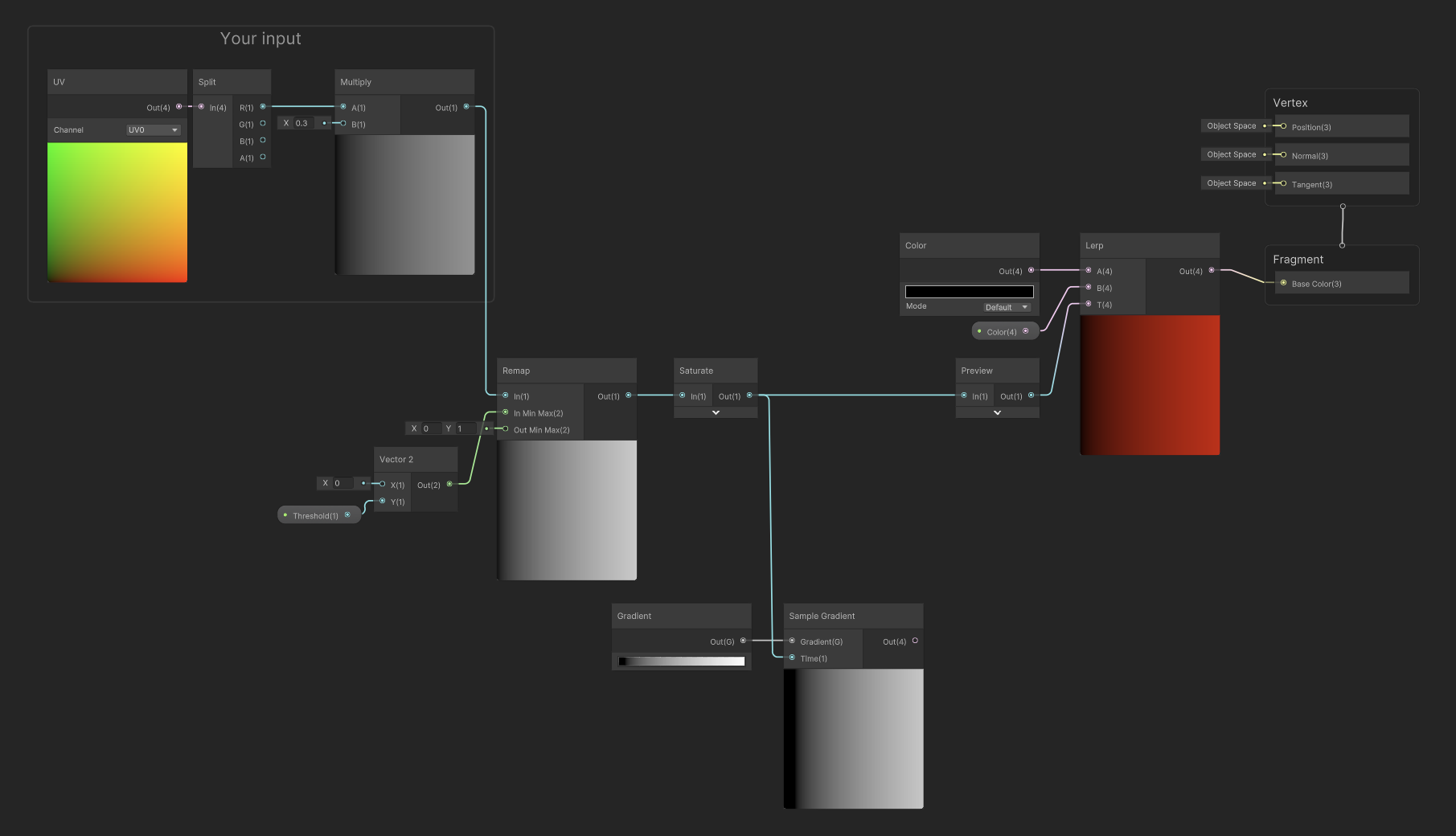
Task: Open the Channel dropdown set to UV0
Action: pyautogui.click(x=153, y=129)
